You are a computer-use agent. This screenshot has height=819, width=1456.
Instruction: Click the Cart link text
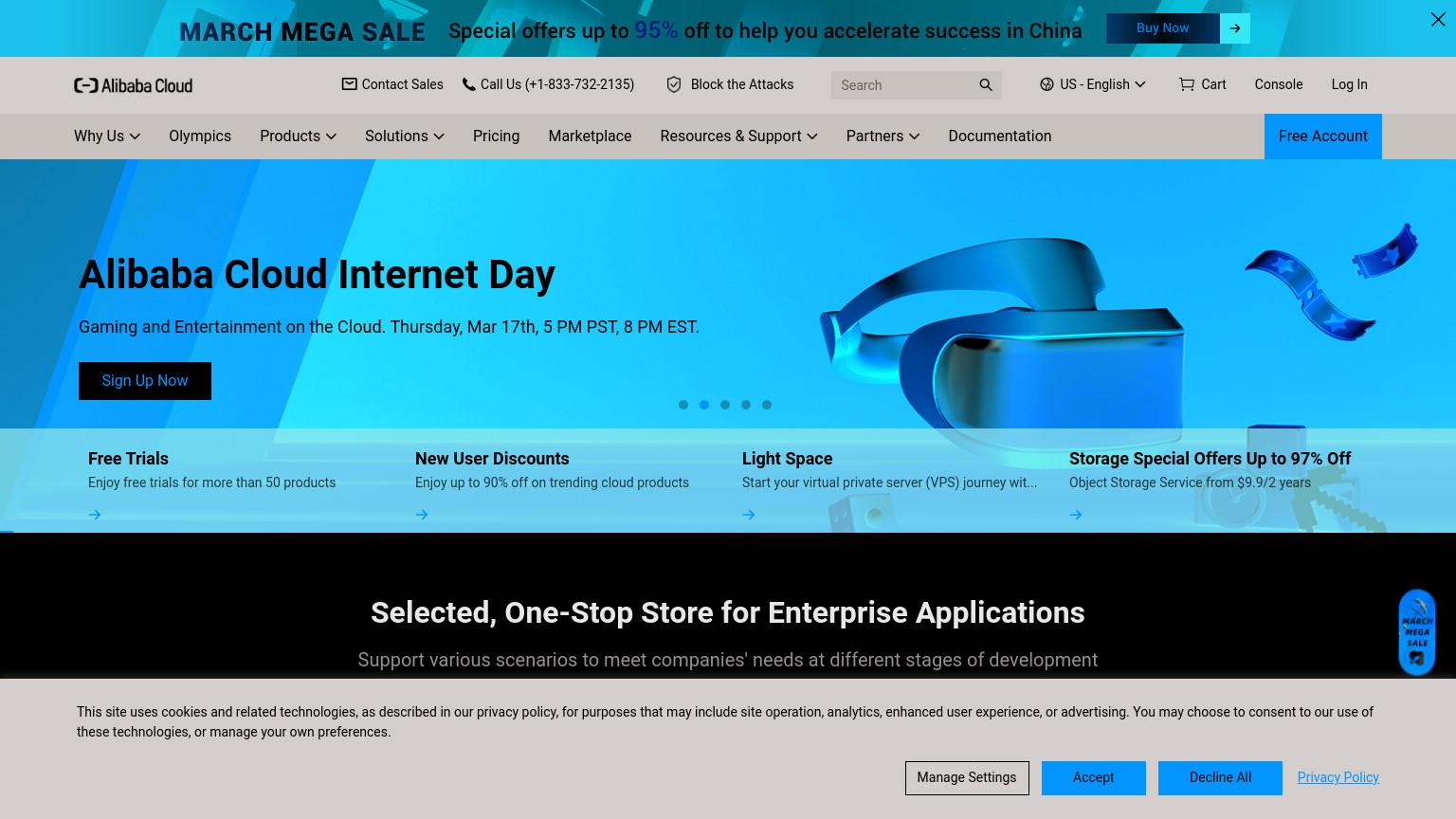(1213, 84)
